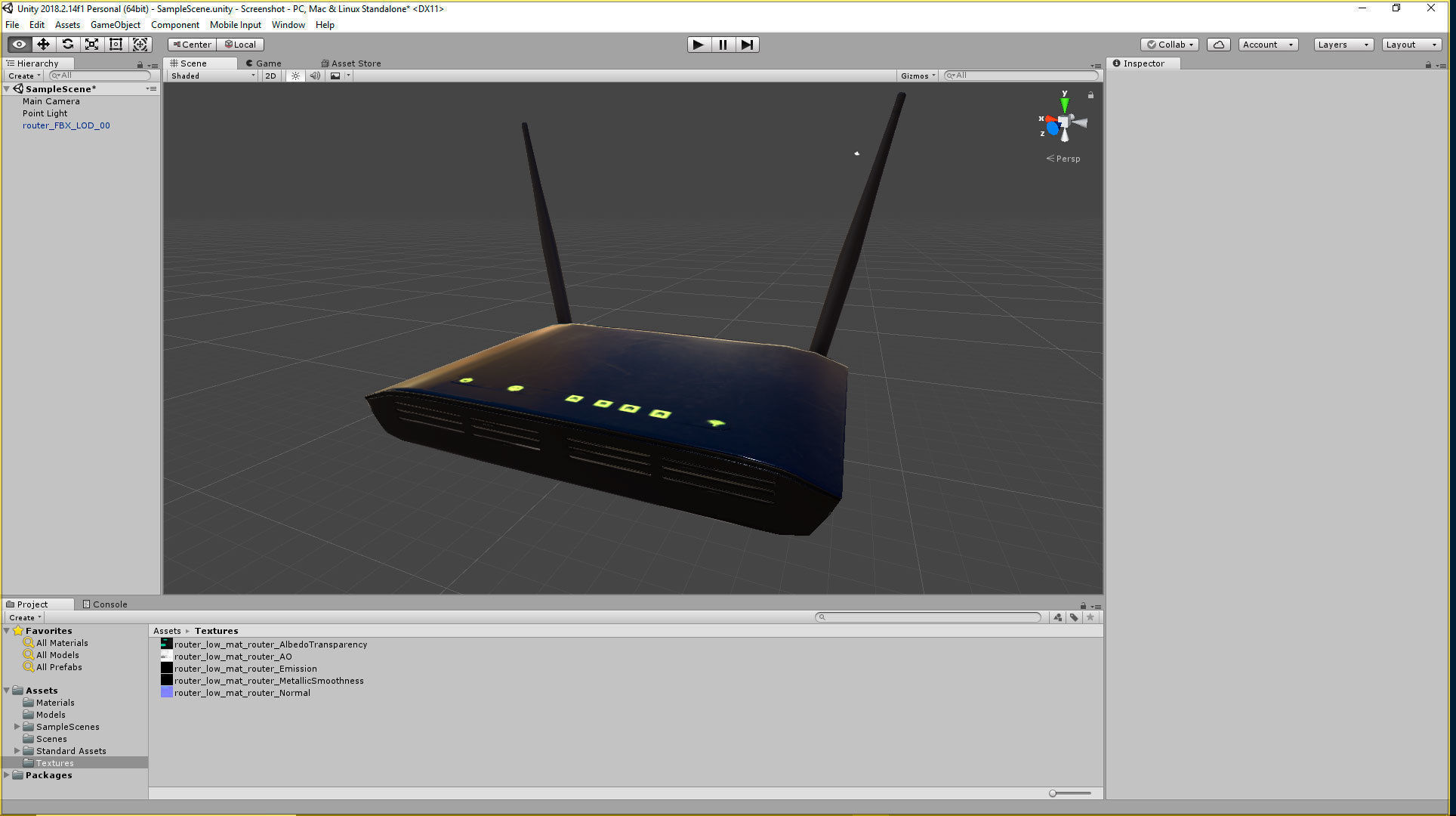Open the Layout dropdown
Image resolution: width=1456 pixels, height=816 pixels.
pos(1411,45)
